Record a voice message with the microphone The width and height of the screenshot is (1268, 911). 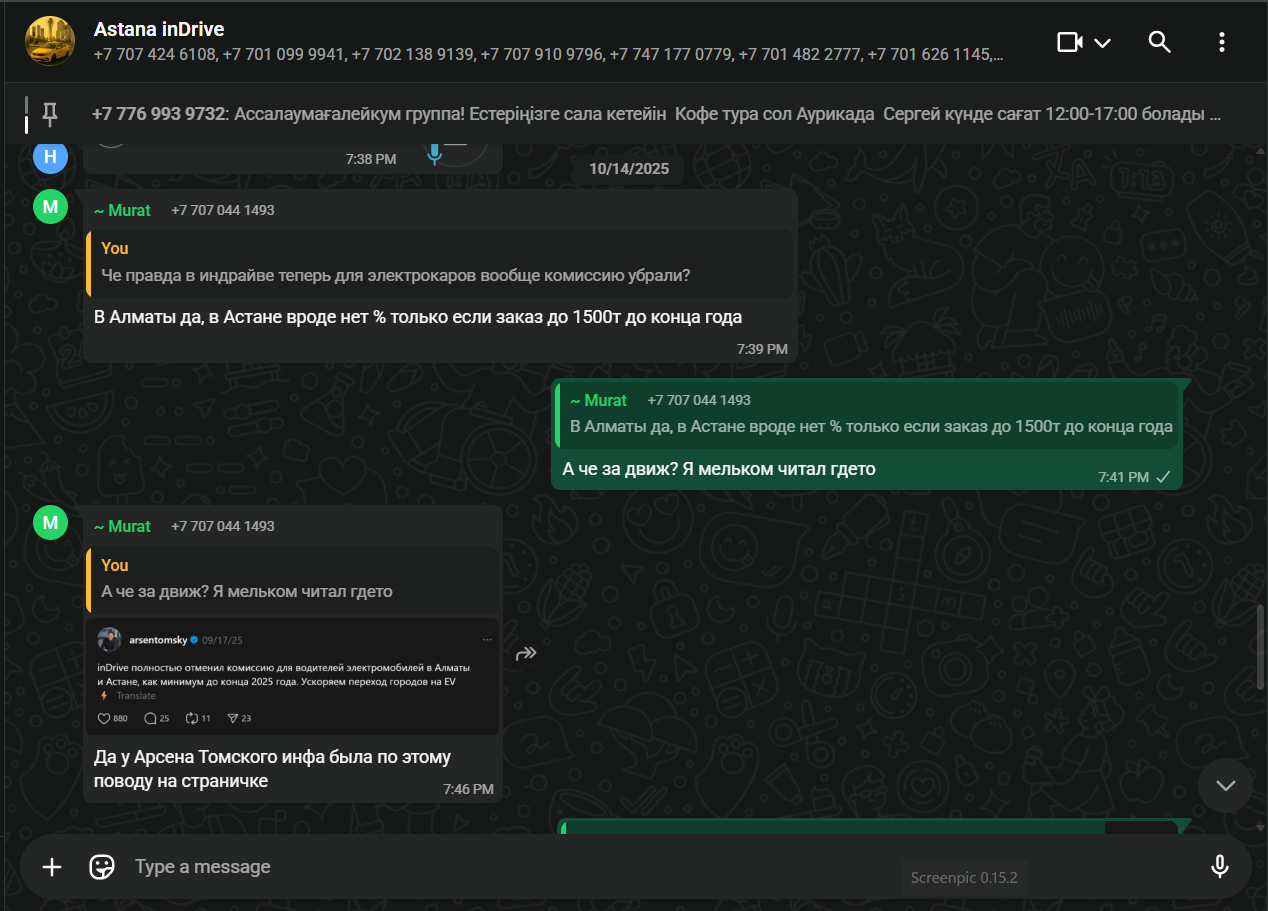1219,867
